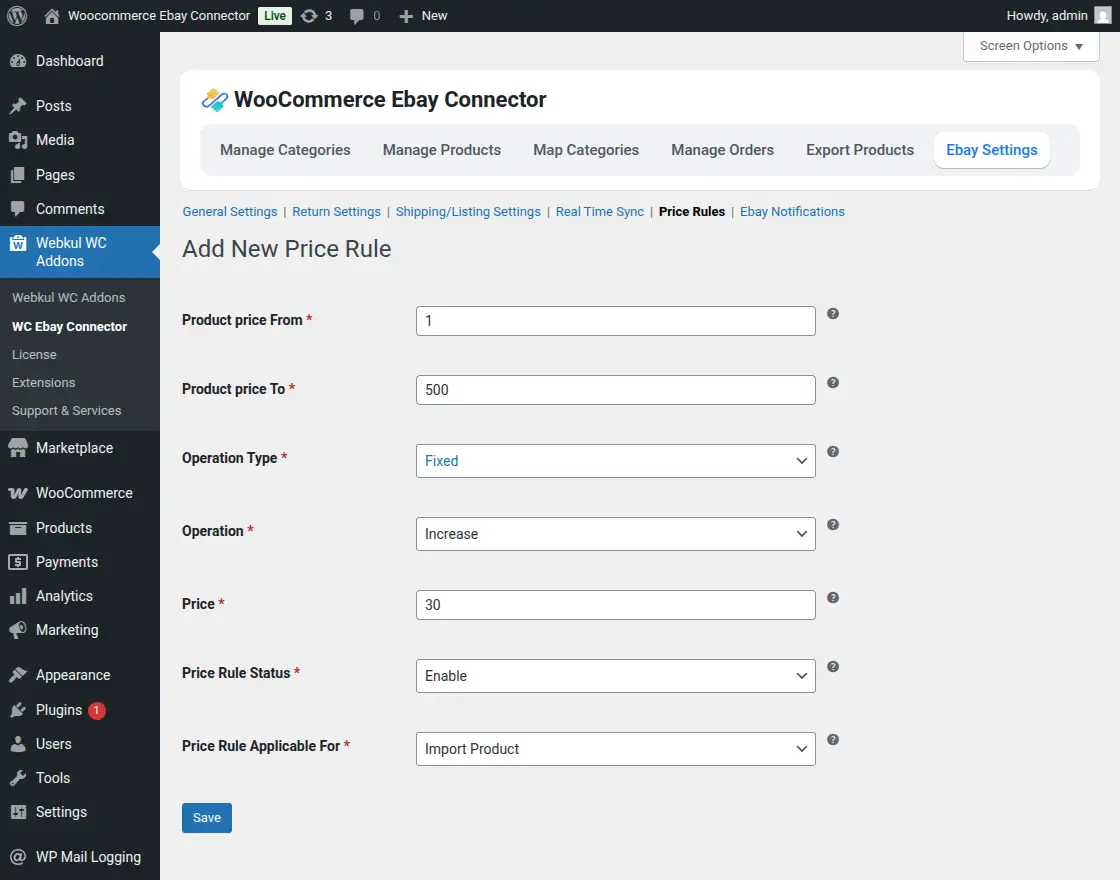The width and height of the screenshot is (1120, 880).
Task: Click help icon beside Operation dropdown
Action: 833,525
